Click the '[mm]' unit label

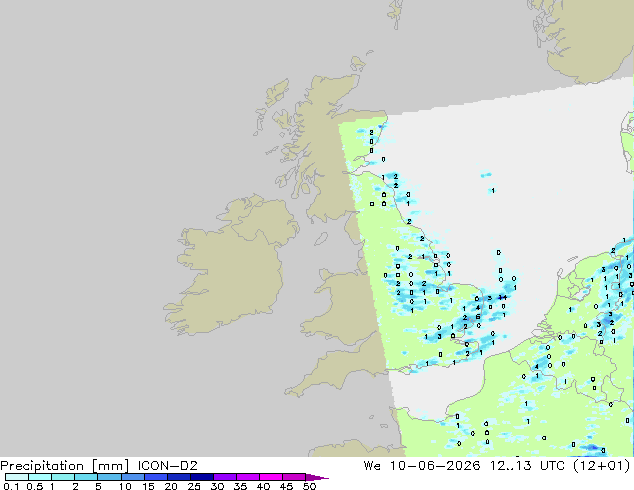110,466
